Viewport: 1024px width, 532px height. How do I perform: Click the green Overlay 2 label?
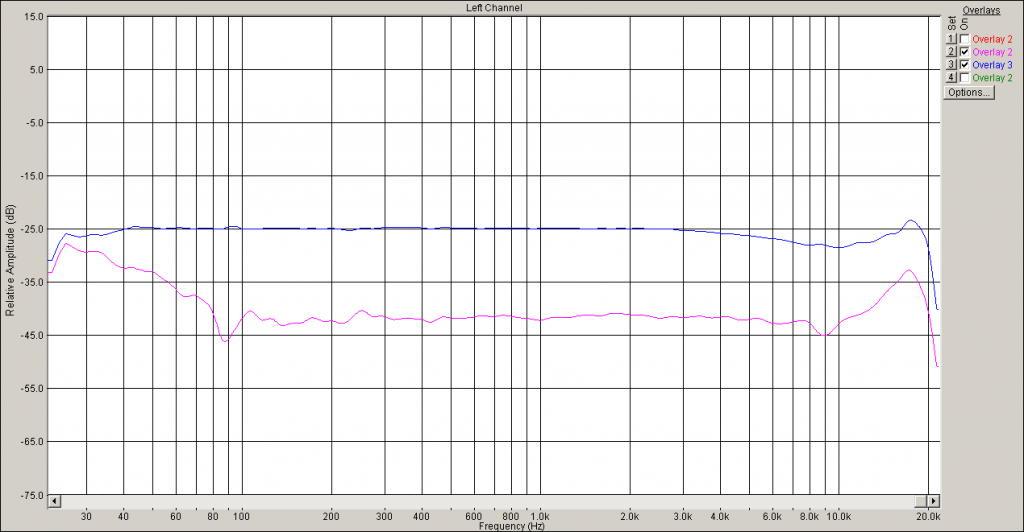click(x=992, y=78)
